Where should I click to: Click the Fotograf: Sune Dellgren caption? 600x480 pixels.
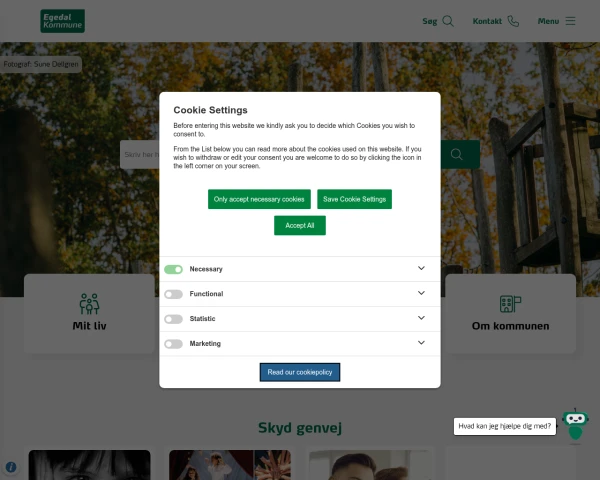tap(41, 64)
